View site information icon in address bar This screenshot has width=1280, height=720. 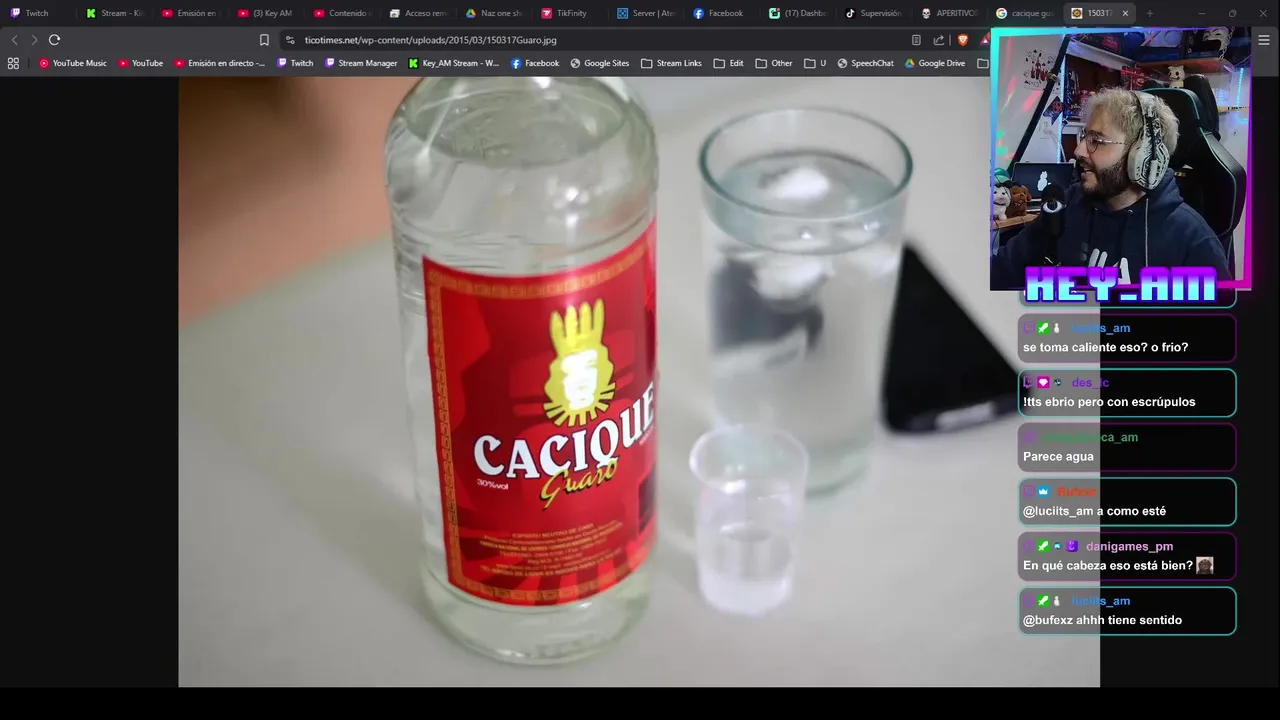(290, 40)
